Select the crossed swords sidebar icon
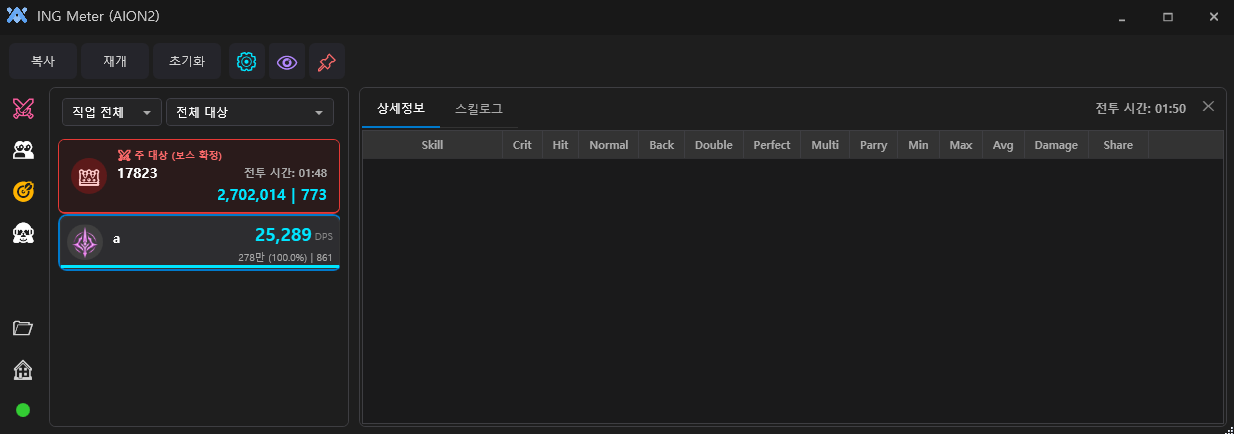The image size is (1234, 434). pos(24,108)
